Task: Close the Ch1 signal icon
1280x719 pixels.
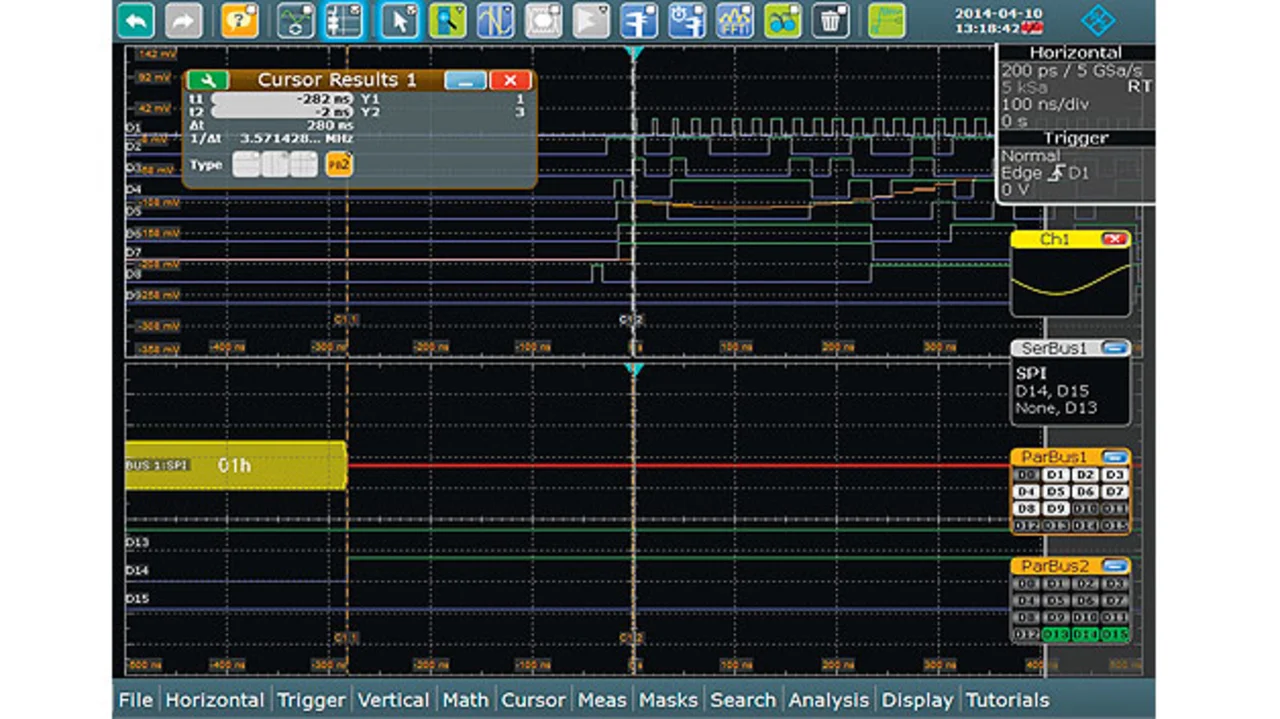Action: click(x=1113, y=240)
